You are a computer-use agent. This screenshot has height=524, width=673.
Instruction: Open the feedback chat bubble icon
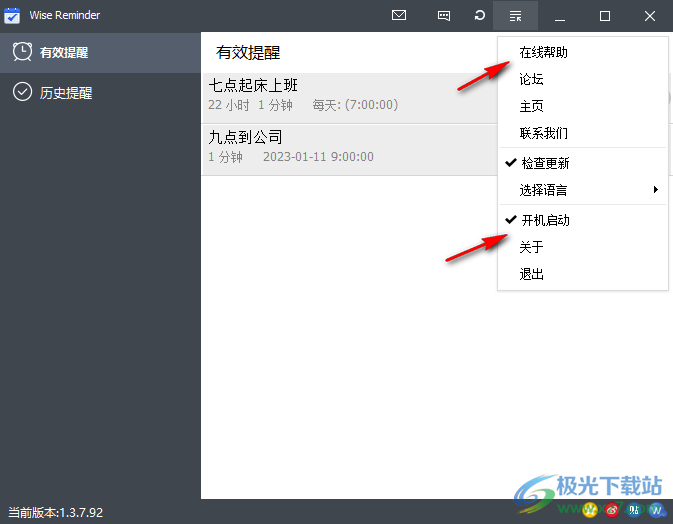(444, 16)
